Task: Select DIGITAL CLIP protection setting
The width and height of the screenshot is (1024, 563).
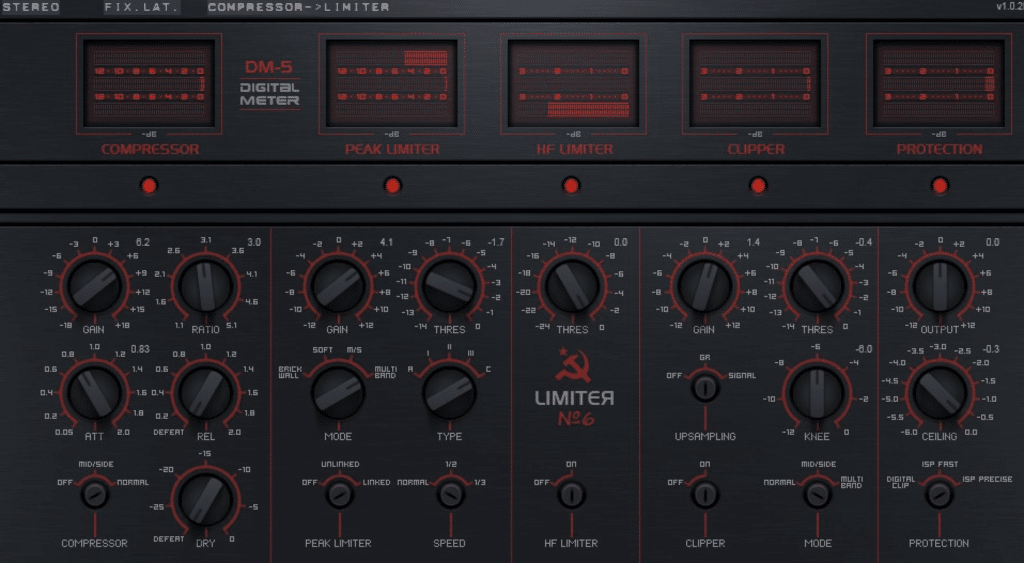Action: (x=900, y=483)
